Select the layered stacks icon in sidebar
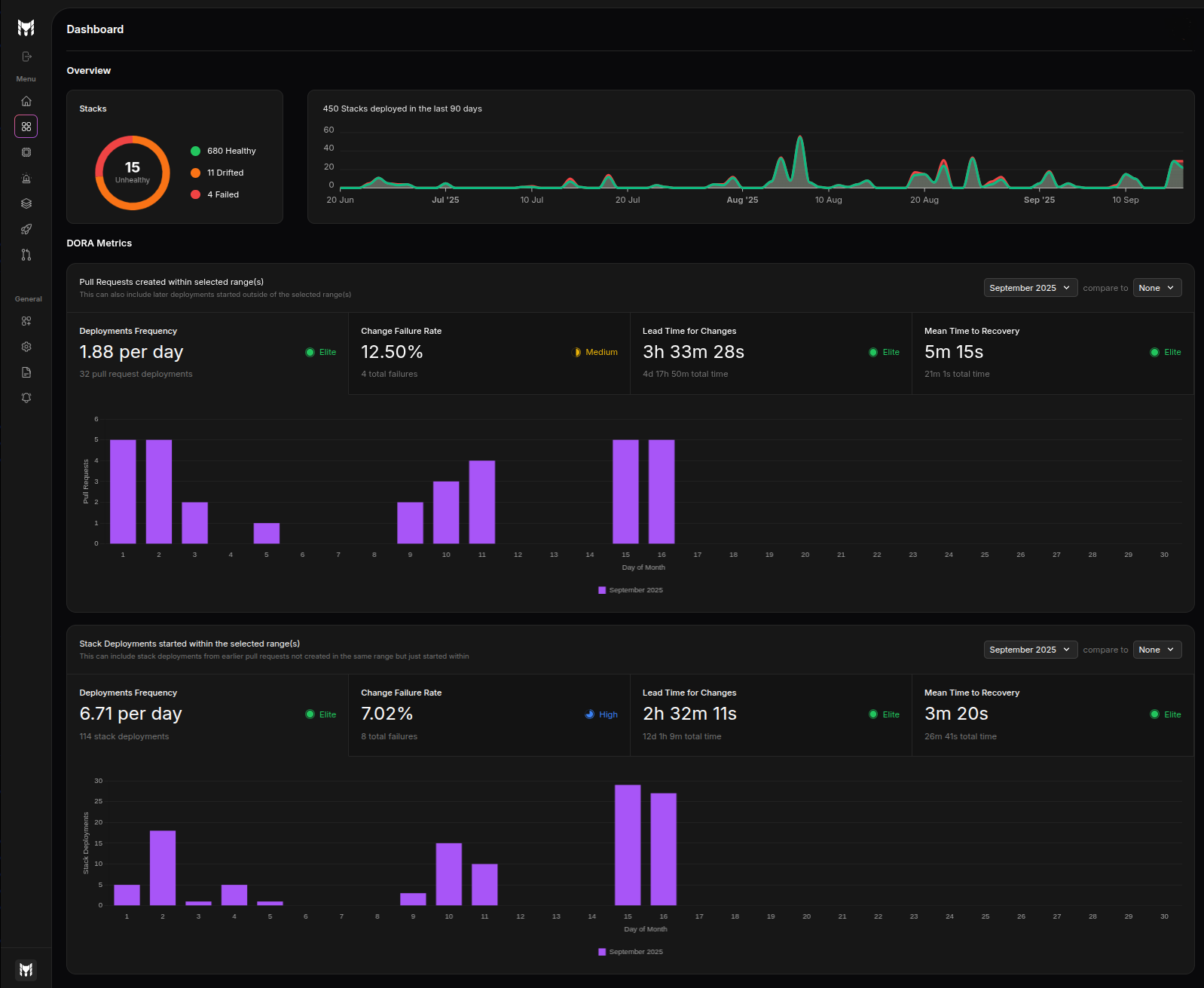Screen dimensions: 1204x988 (26, 203)
